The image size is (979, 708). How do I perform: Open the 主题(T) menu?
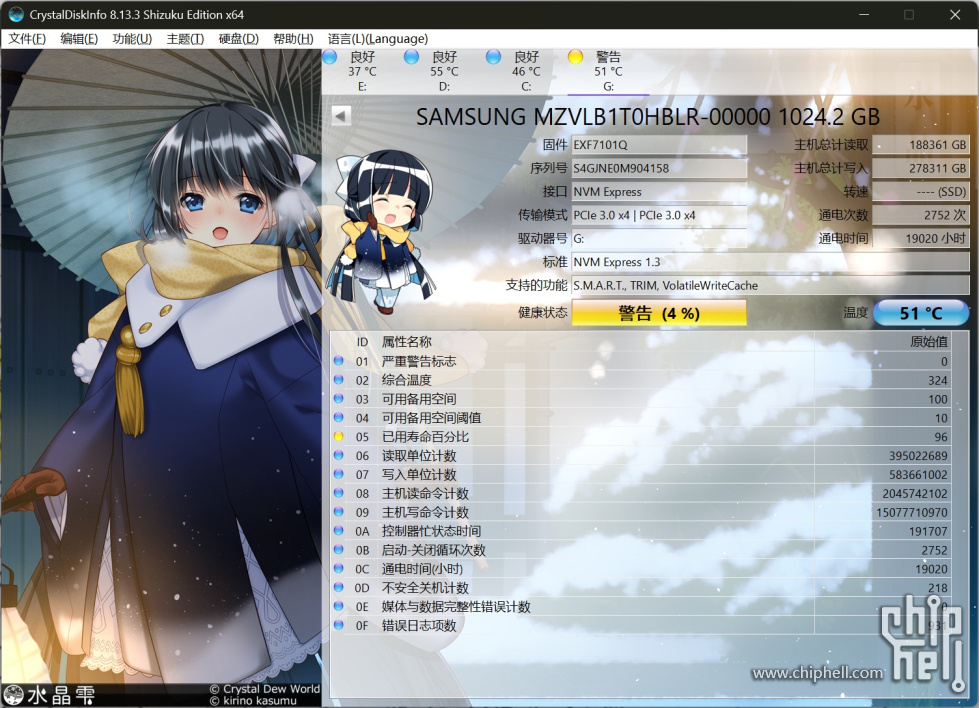point(185,39)
